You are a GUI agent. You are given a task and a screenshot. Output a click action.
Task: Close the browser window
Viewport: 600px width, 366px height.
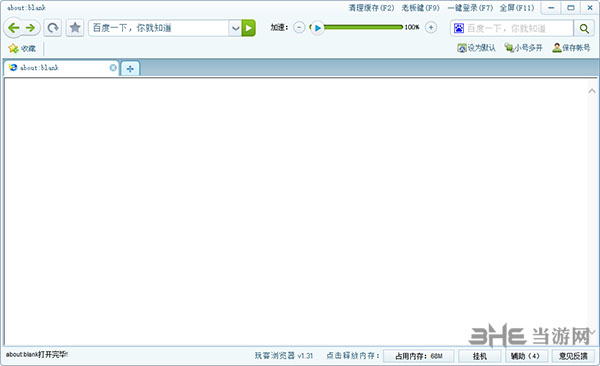pos(590,8)
